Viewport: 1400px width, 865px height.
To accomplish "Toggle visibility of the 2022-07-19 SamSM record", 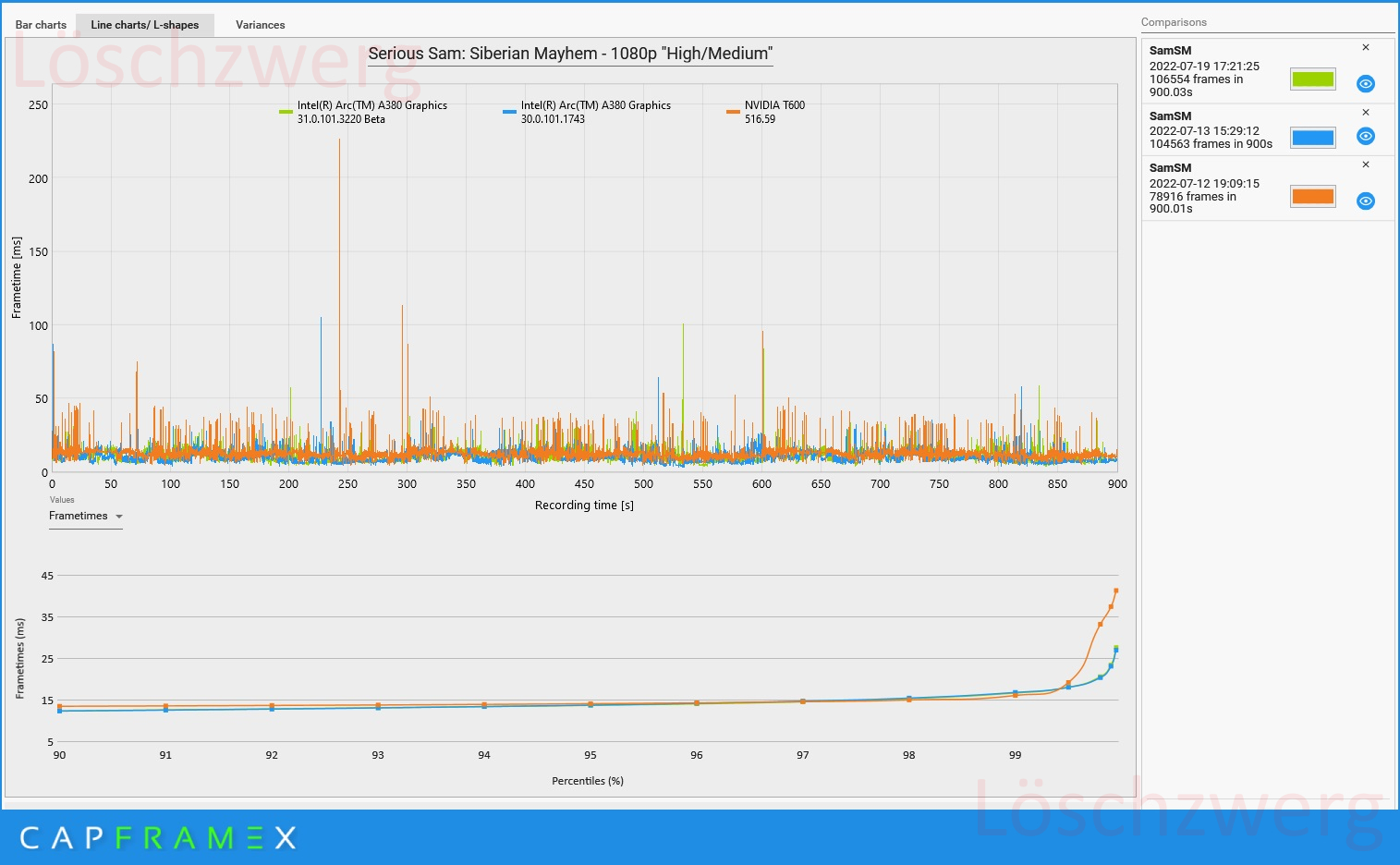I will pos(1365,84).
